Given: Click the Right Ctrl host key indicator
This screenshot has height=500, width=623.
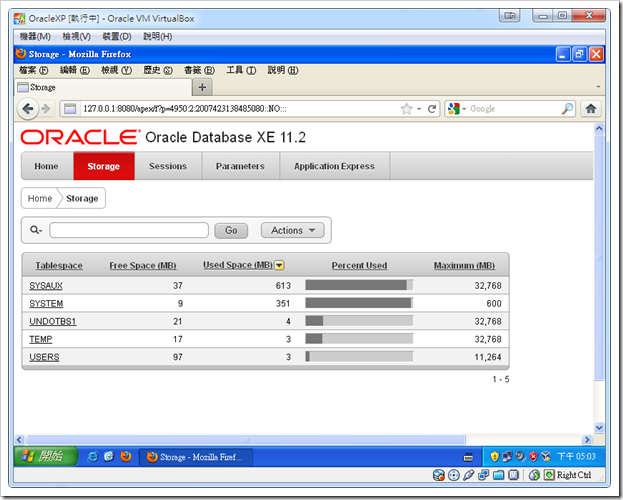Looking at the screenshot, I should pos(574,475).
